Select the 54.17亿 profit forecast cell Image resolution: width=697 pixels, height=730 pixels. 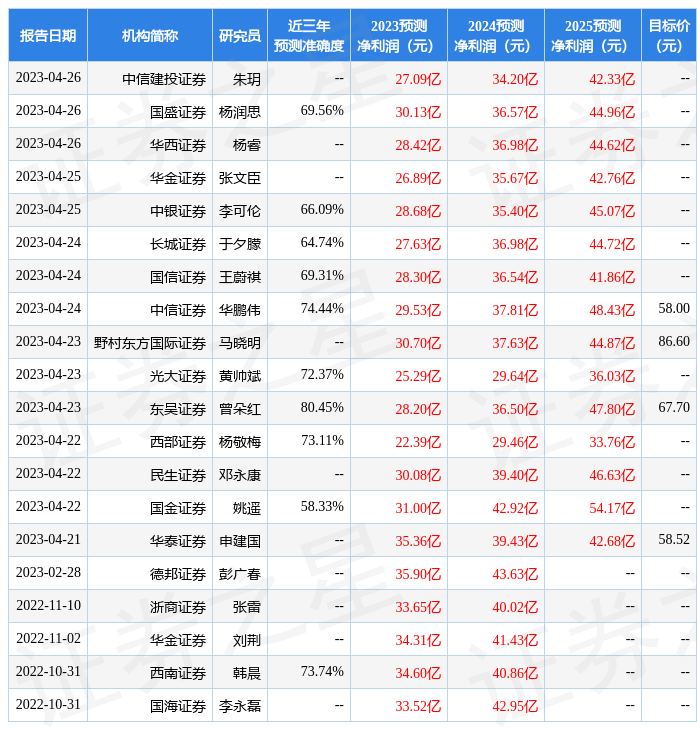[612, 508]
